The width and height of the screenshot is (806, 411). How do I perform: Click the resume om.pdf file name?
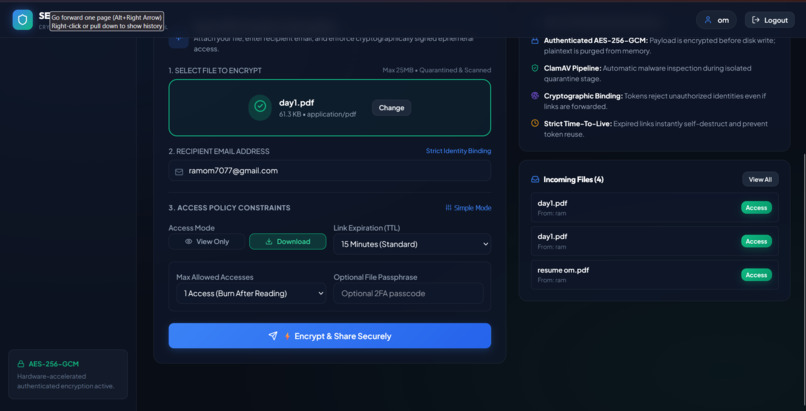563,270
